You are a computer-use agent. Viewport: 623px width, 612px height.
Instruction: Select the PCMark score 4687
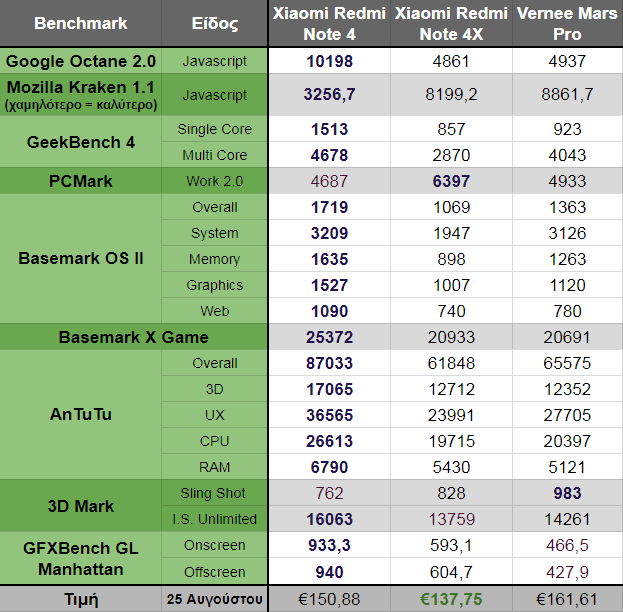point(329,181)
